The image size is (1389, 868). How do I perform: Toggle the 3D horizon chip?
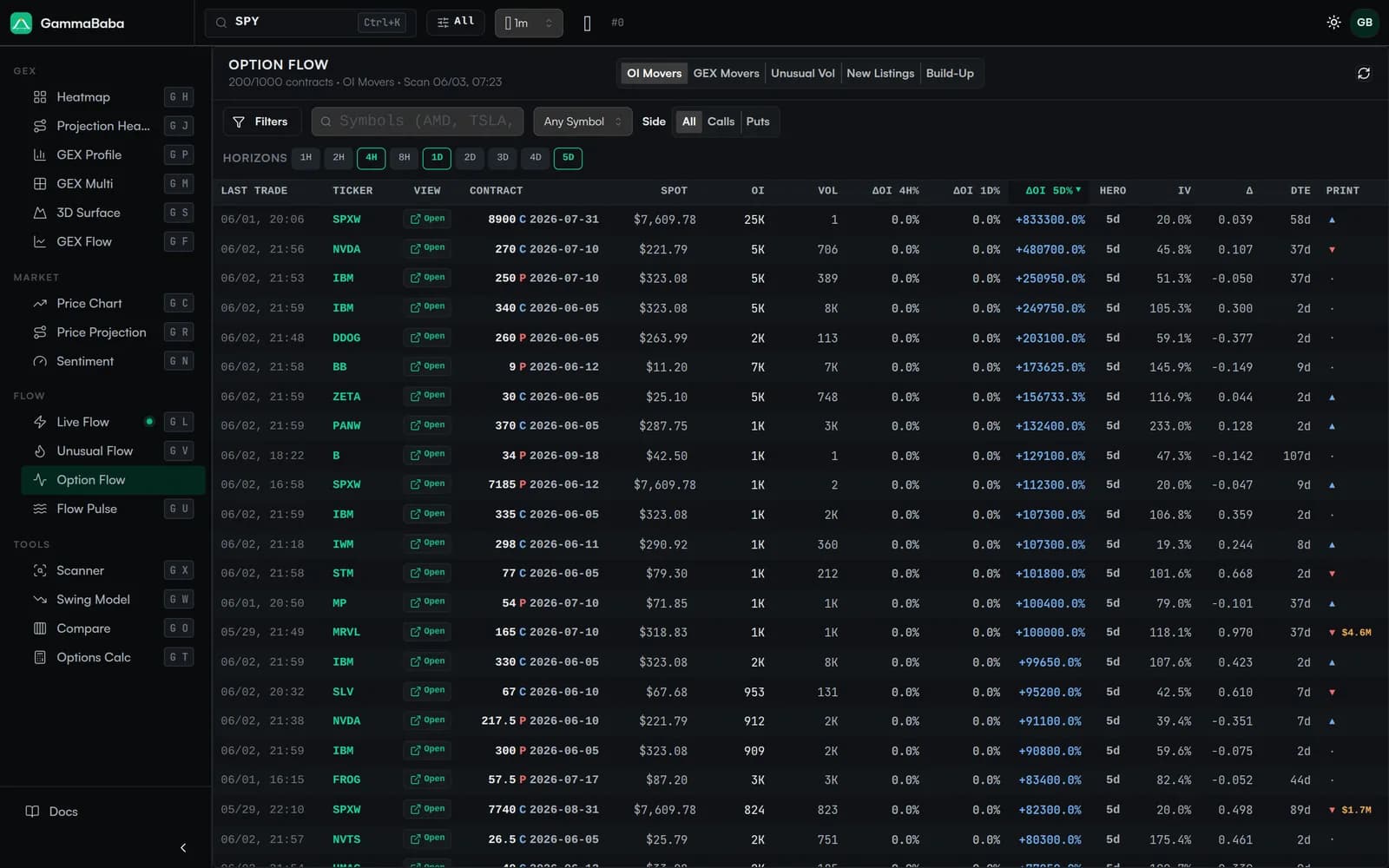click(503, 158)
